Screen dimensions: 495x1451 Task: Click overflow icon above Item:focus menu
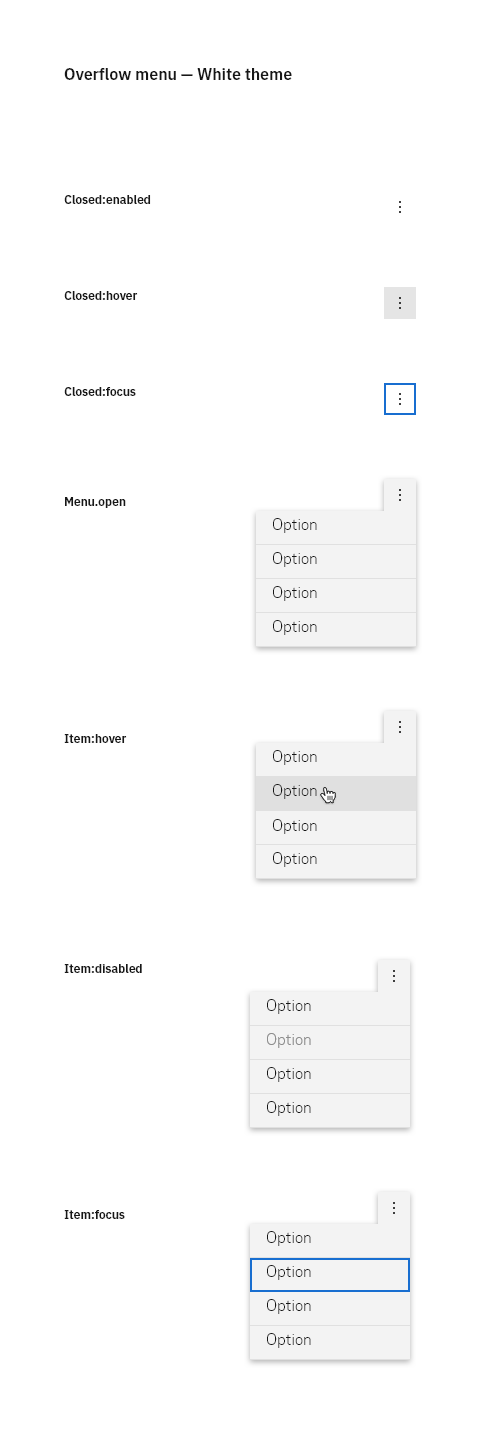[394, 1208]
